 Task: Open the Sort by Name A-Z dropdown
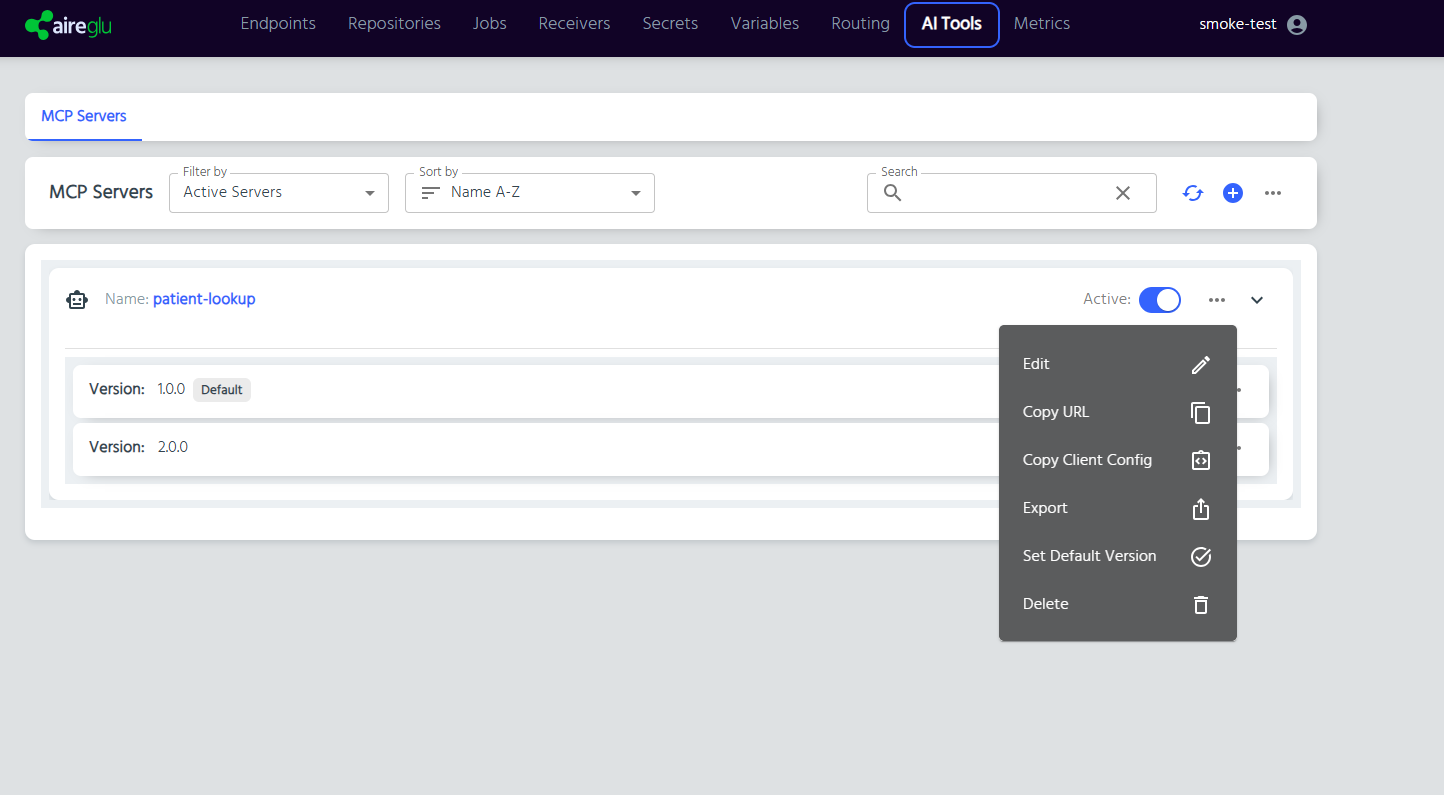coord(530,193)
